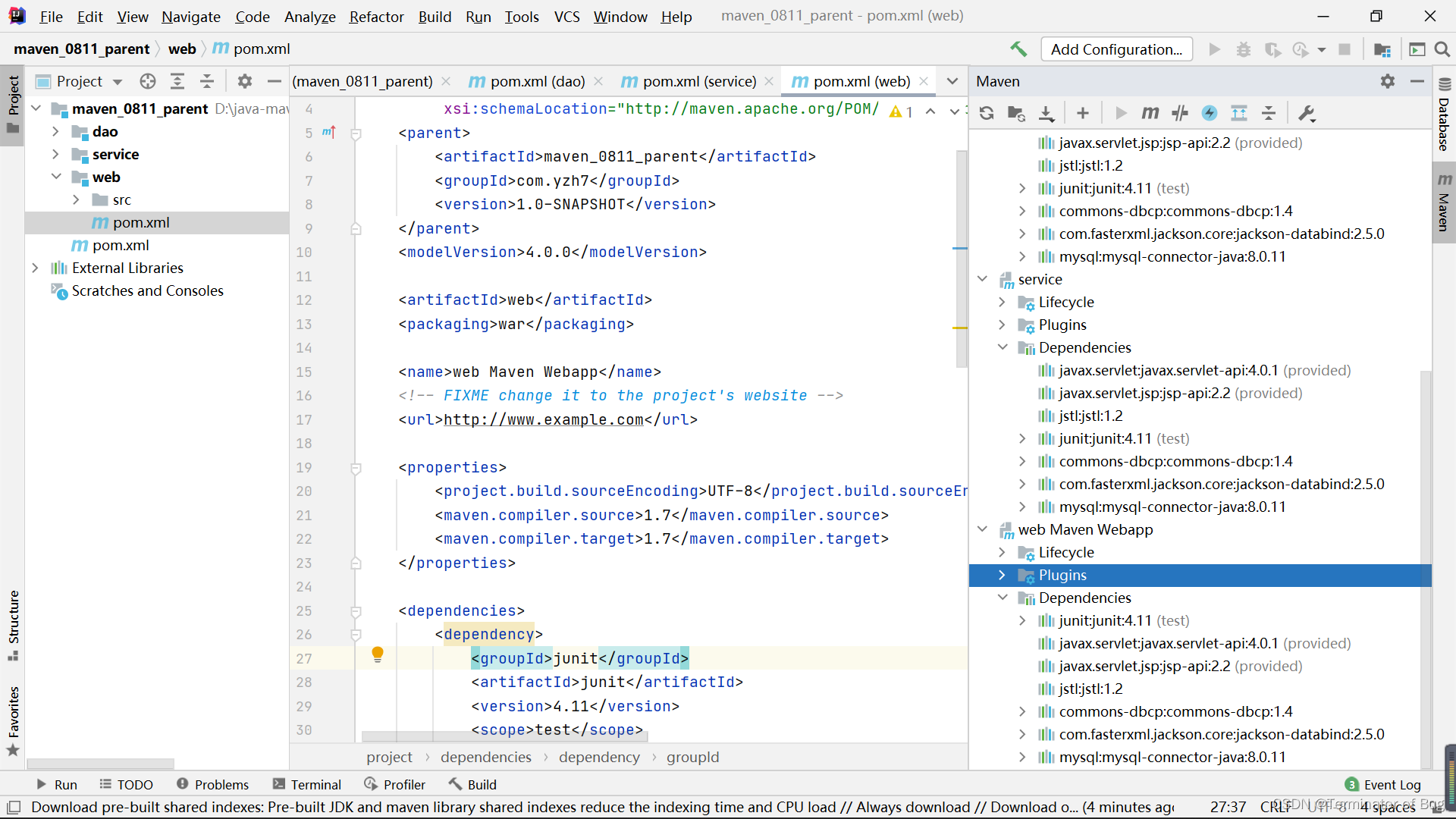Open Project panel gear settings
Screen dimensions: 1456x819
[245, 81]
